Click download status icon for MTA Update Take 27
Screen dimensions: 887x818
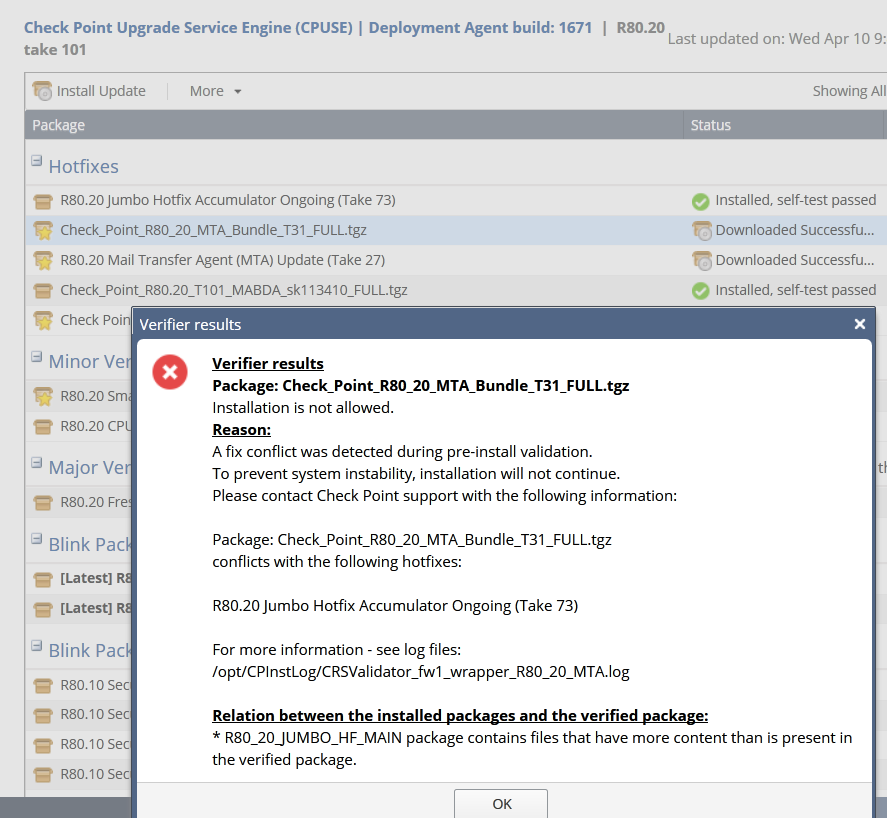(x=701, y=260)
